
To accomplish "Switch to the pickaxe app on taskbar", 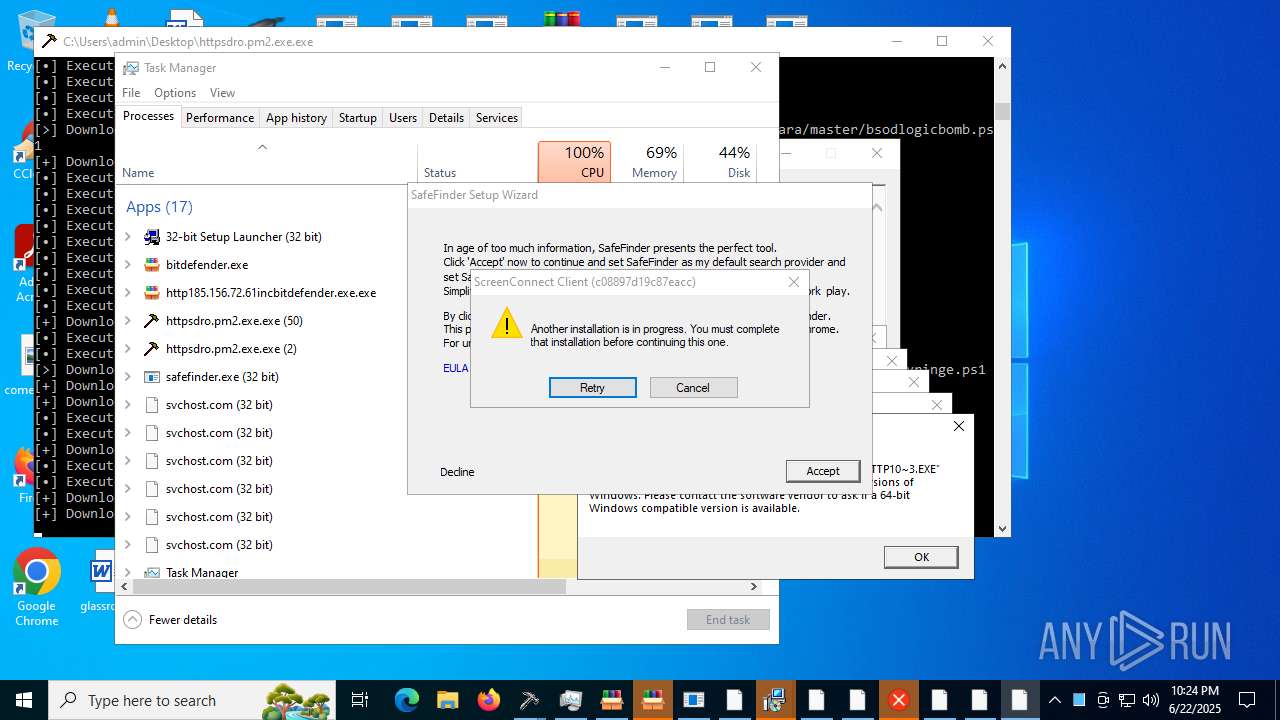I will point(530,700).
